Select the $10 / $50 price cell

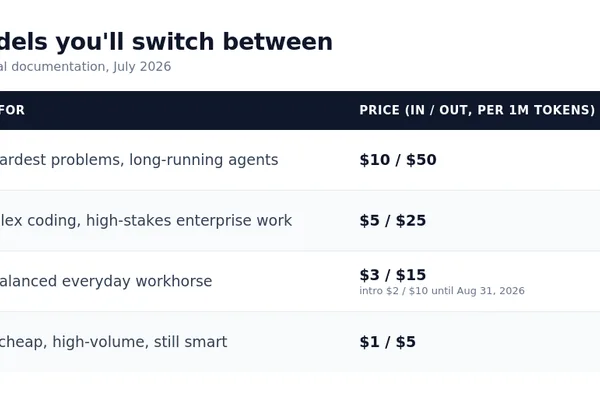point(398,160)
